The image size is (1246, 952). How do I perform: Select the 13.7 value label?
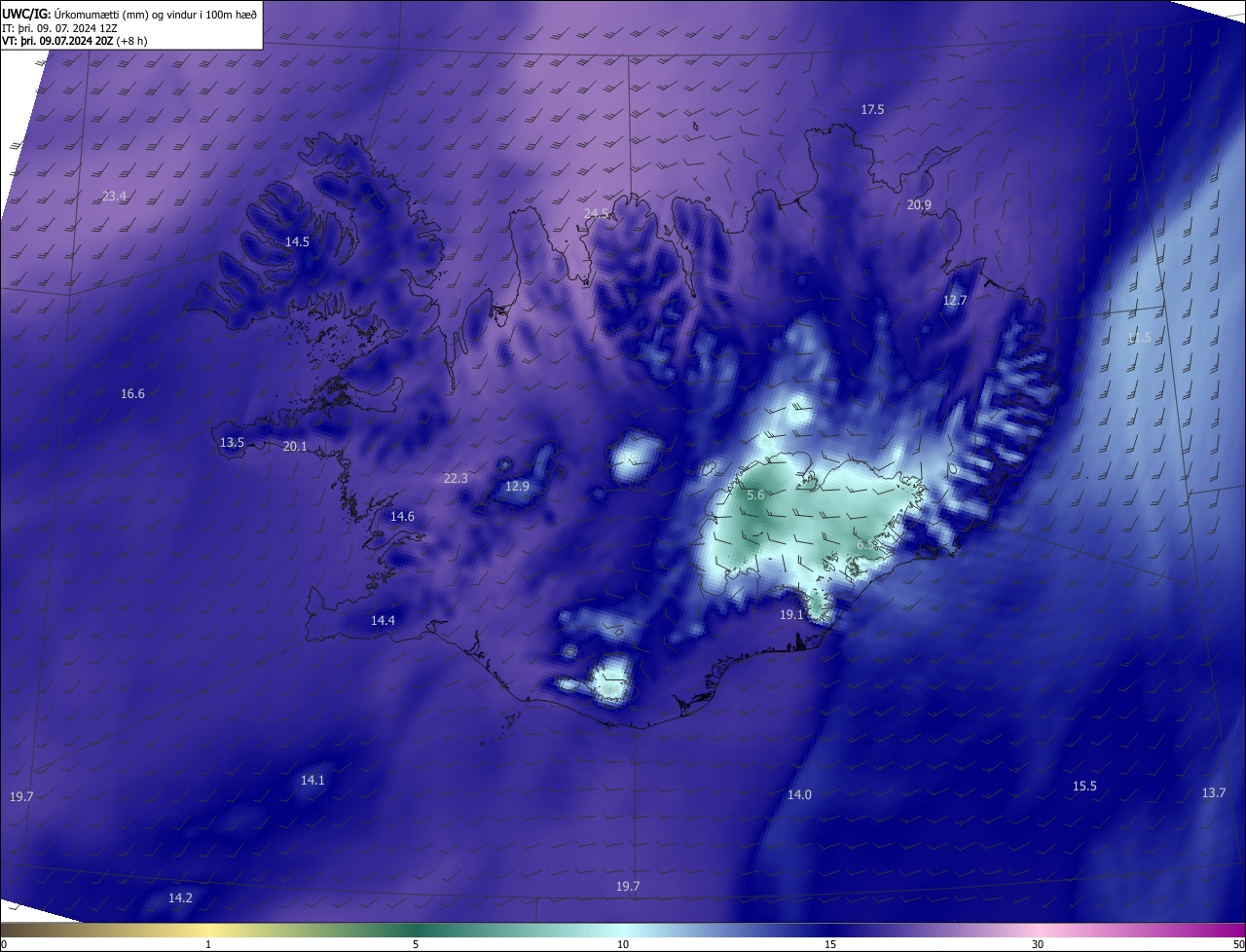(1213, 793)
